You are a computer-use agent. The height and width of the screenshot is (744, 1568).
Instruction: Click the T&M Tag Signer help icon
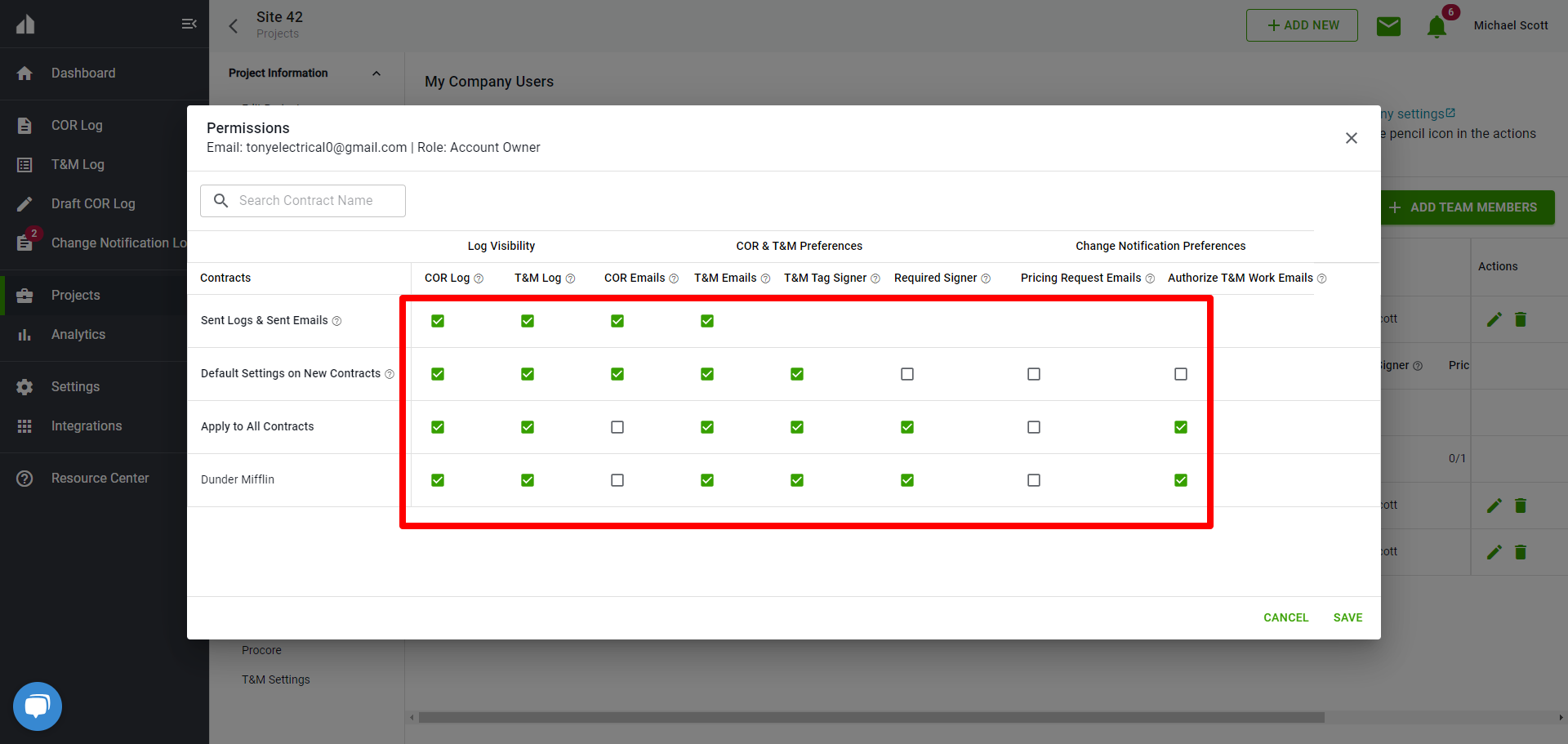tap(875, 278)
